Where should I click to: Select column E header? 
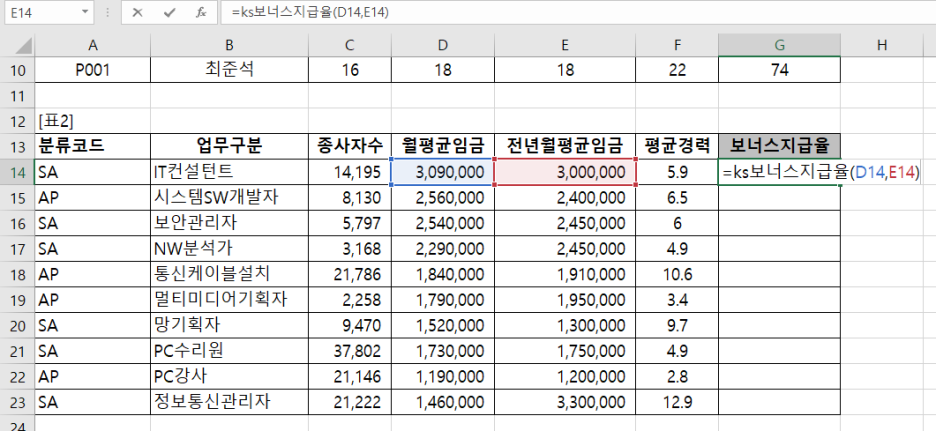click(x=565, y=45)
